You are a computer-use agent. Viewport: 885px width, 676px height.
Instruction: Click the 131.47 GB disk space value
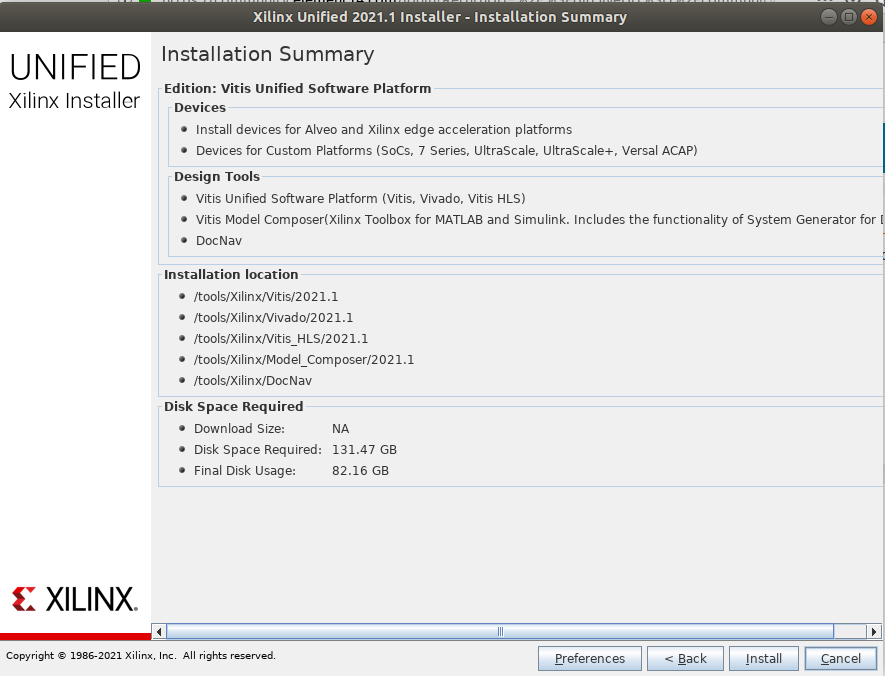(x=364, y=450)
